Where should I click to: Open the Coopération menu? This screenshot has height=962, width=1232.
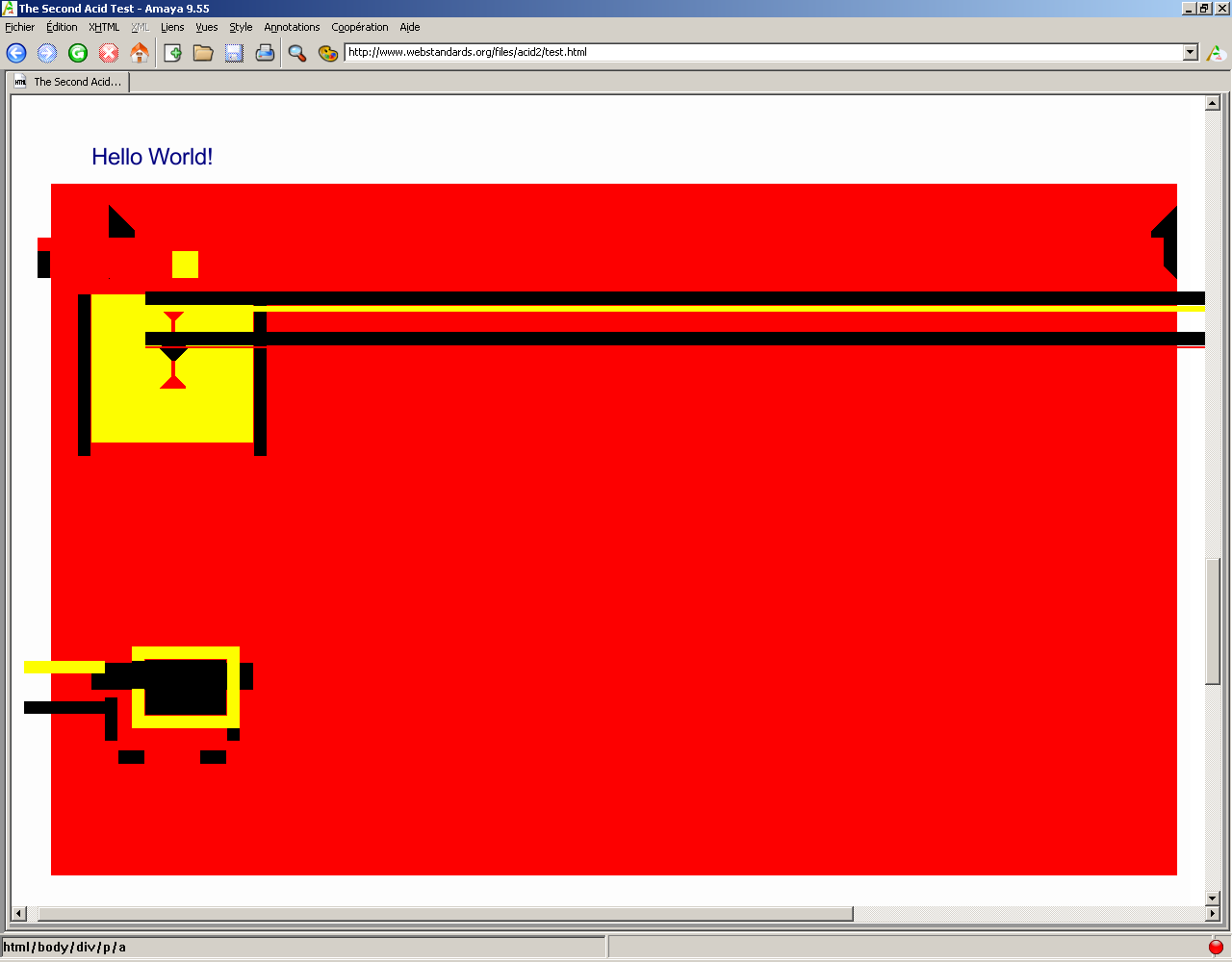pyautogui.click(x=360, y=27)
